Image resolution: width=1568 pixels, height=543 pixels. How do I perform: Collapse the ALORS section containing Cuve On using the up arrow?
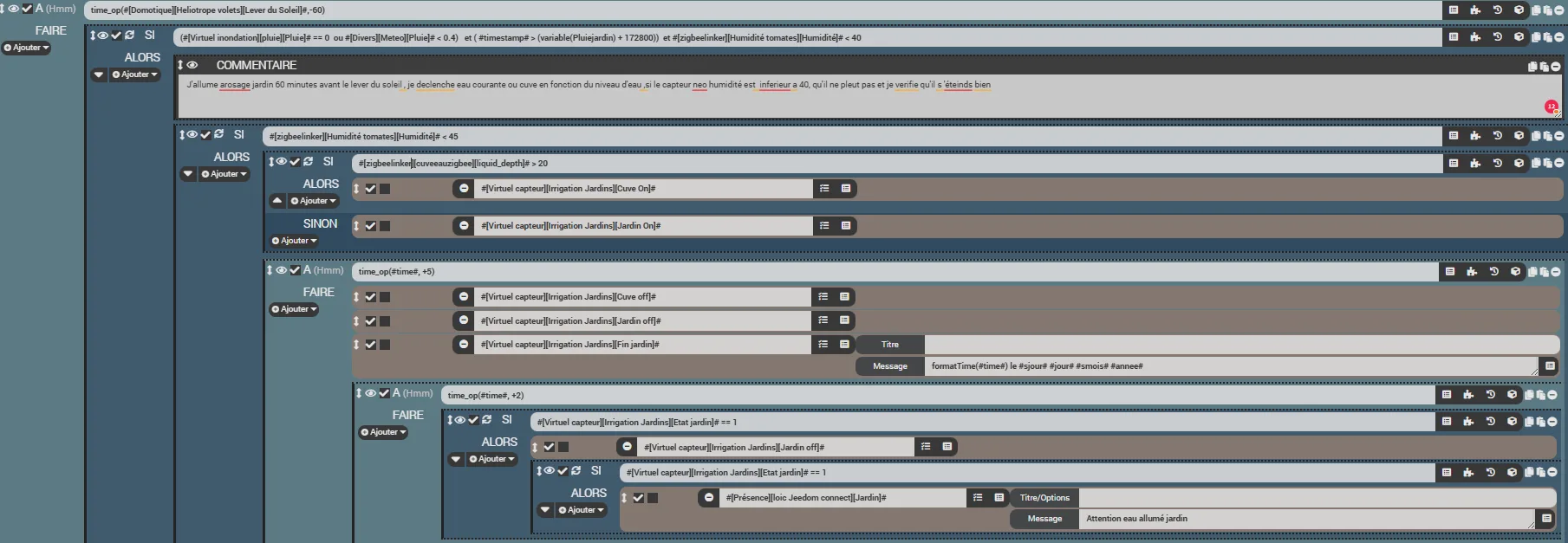(277, 201)
